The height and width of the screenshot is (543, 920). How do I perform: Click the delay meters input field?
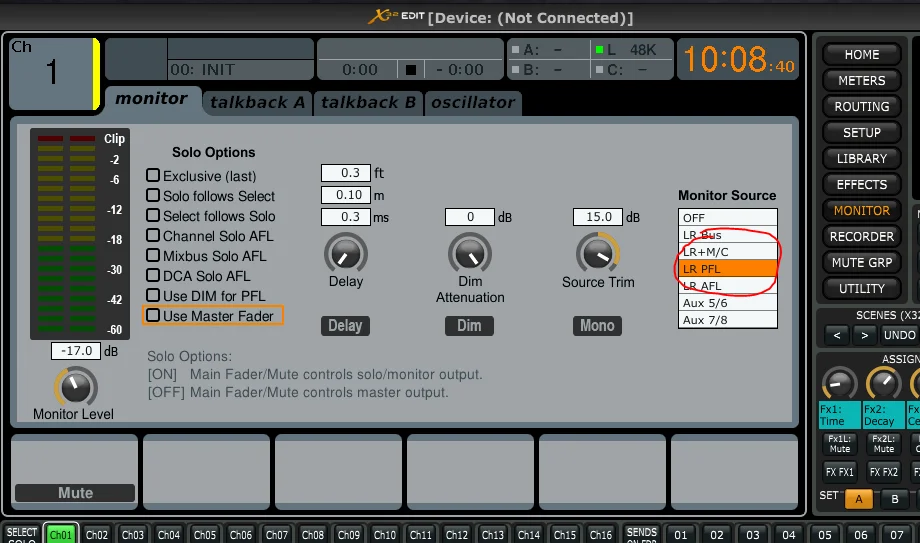point(346,195)
